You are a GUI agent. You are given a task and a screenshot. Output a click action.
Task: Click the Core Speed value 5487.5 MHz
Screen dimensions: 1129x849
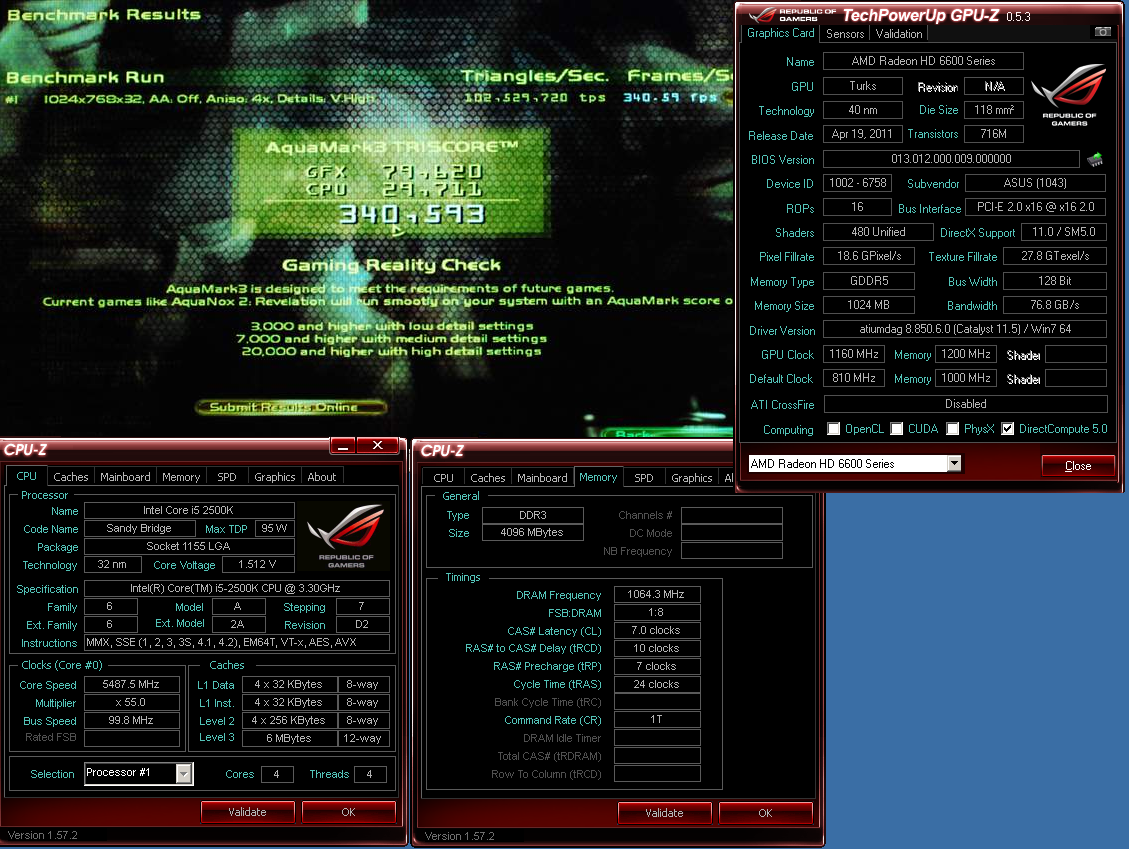tap(131, 684)
